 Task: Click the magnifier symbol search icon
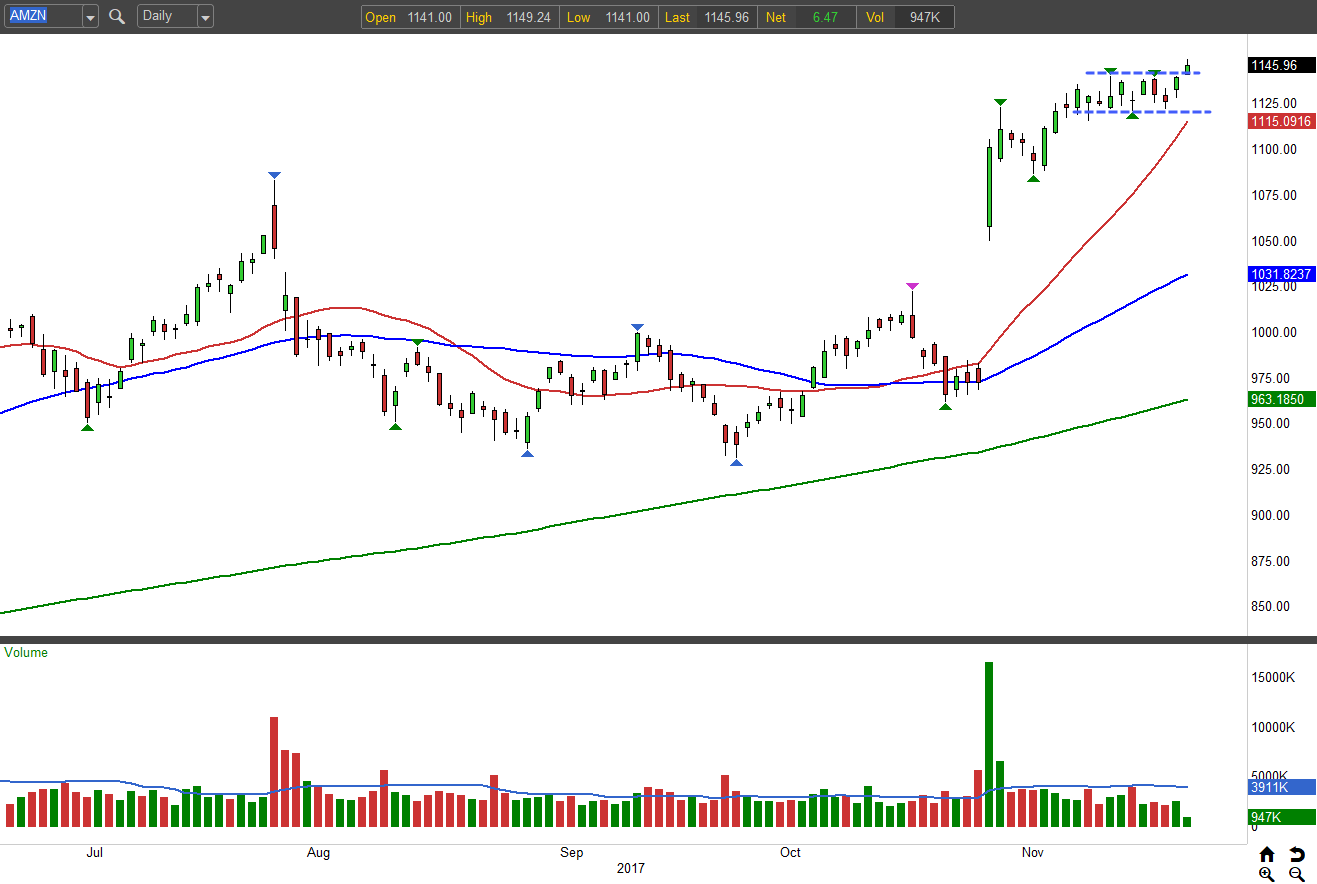117,16
